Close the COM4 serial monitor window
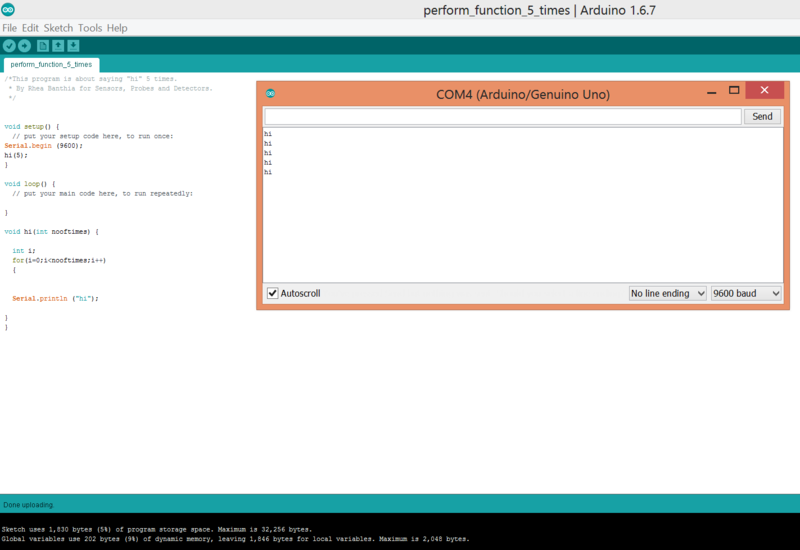Screen dimensions: 800x550 point(765,90)
